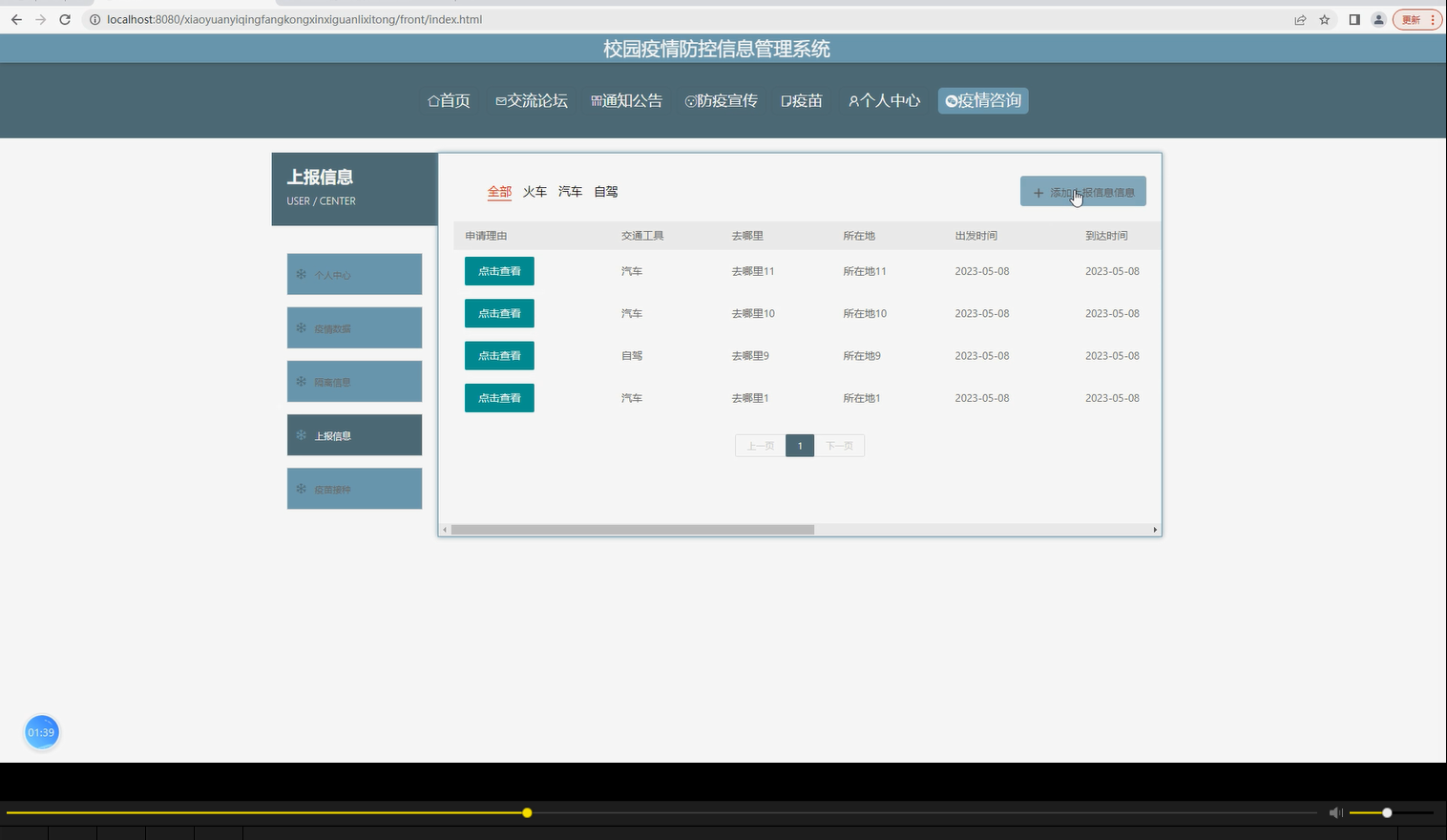Click 点击查看 in the 去哪里1 row

pos(499,398)
